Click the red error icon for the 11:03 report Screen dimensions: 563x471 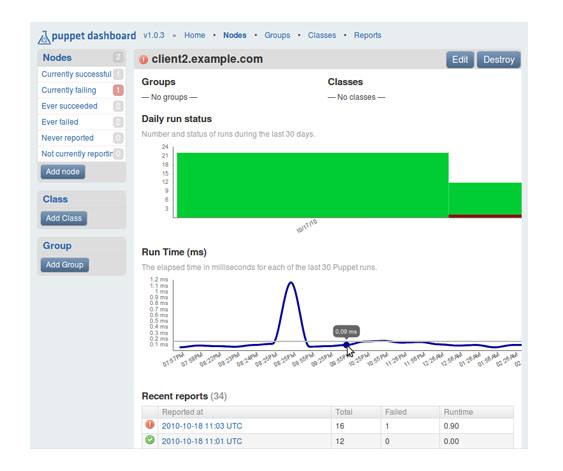tap(150, 425)
